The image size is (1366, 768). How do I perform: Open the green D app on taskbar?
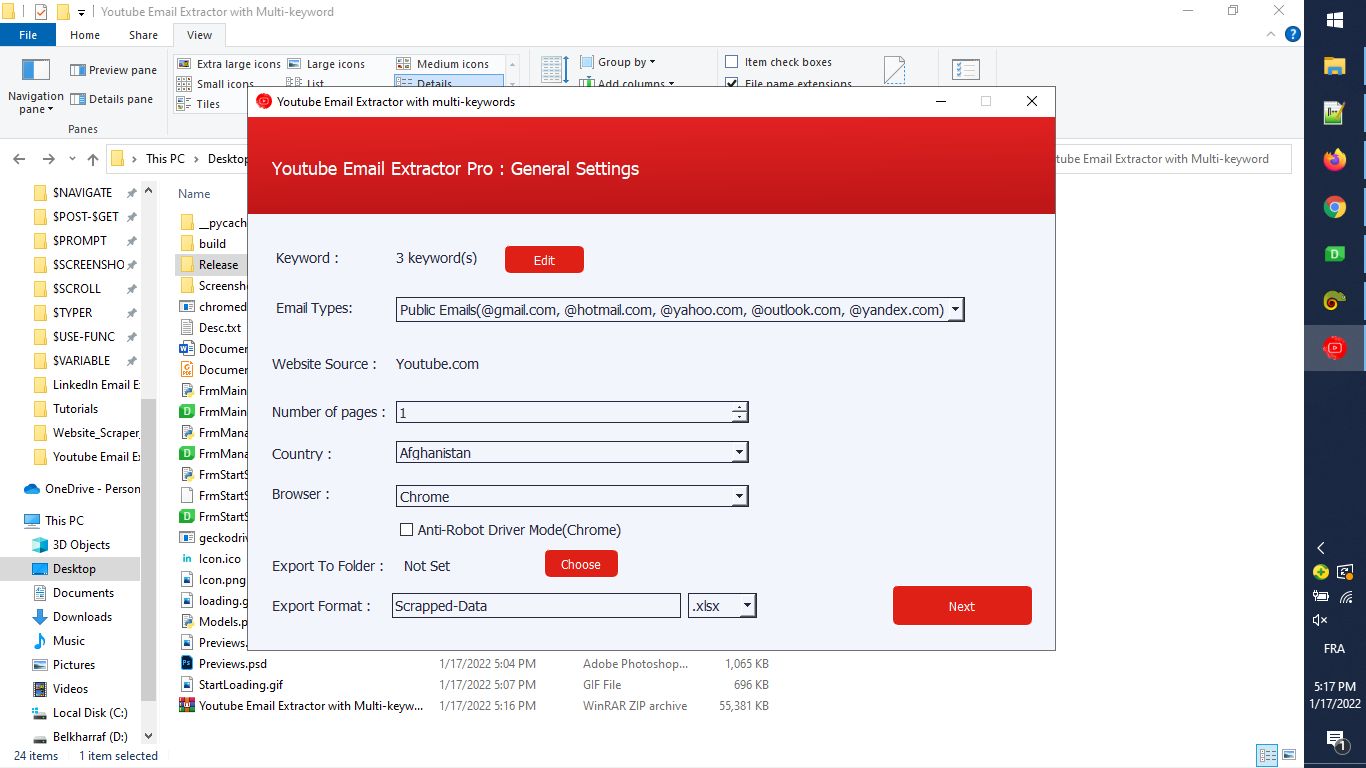point(1334,254)
